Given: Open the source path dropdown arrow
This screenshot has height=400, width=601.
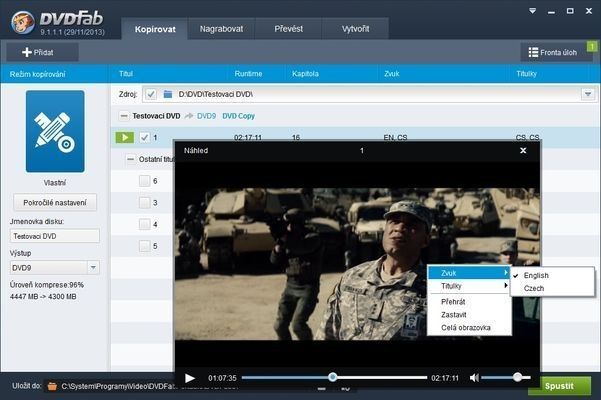Looking at the screenshot, I should [588, 94].
